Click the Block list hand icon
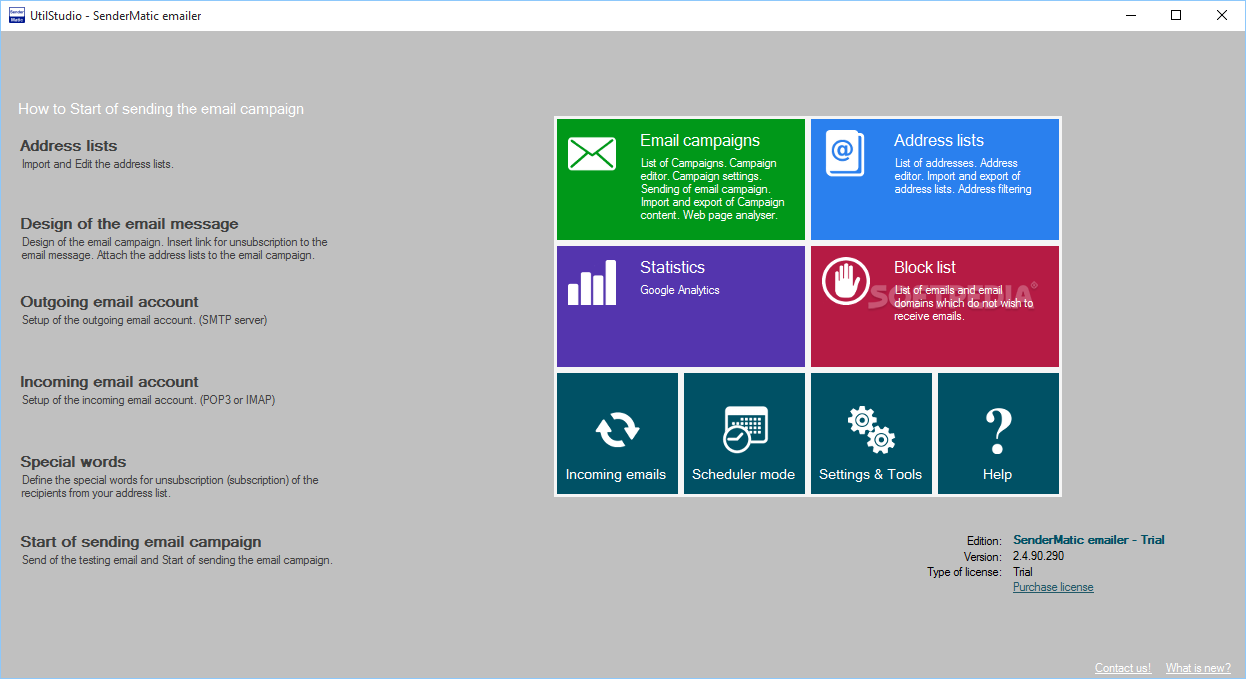1246x679 pixels. pos(846,281)
